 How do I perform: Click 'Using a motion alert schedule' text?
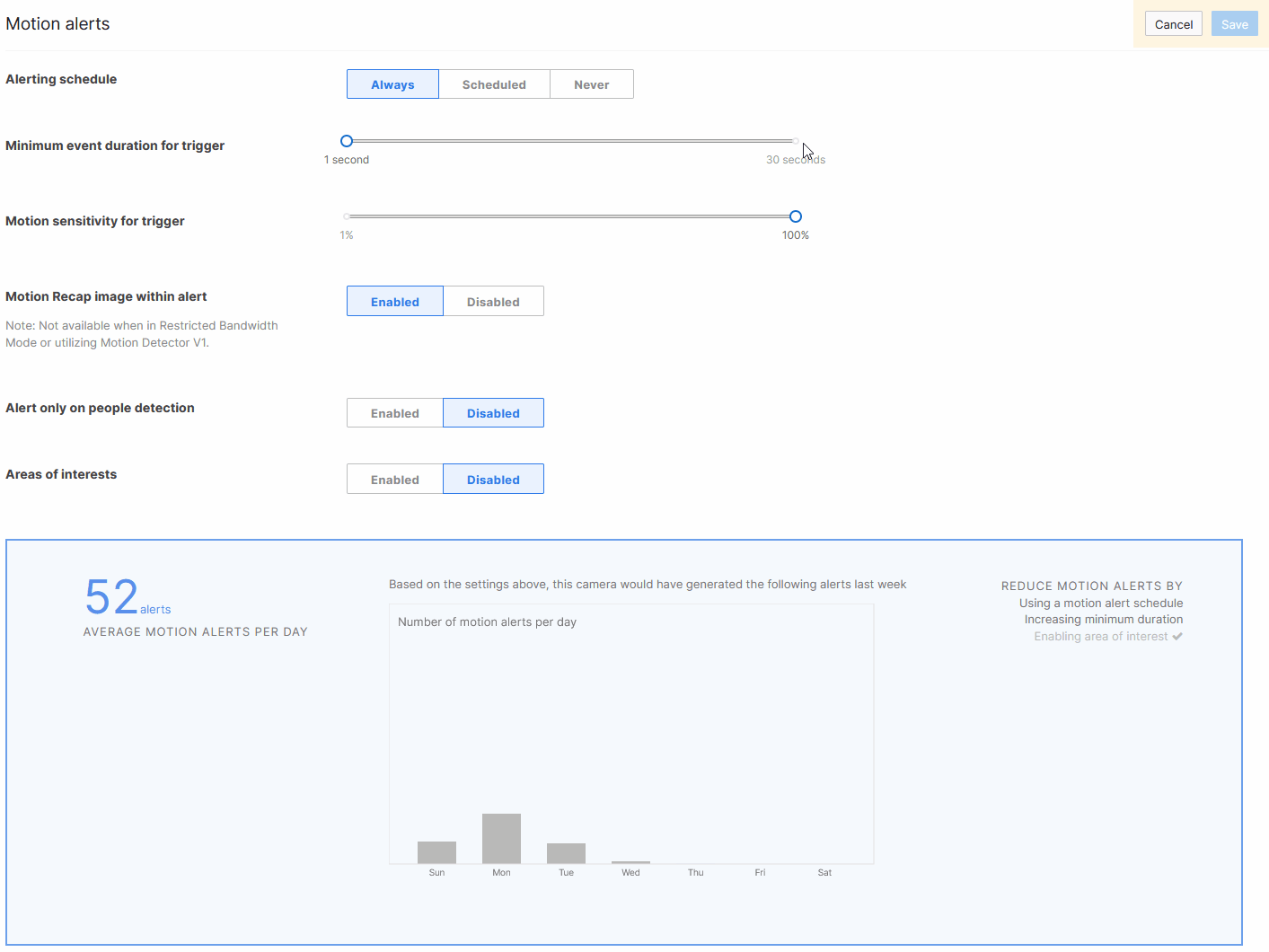1101,604
